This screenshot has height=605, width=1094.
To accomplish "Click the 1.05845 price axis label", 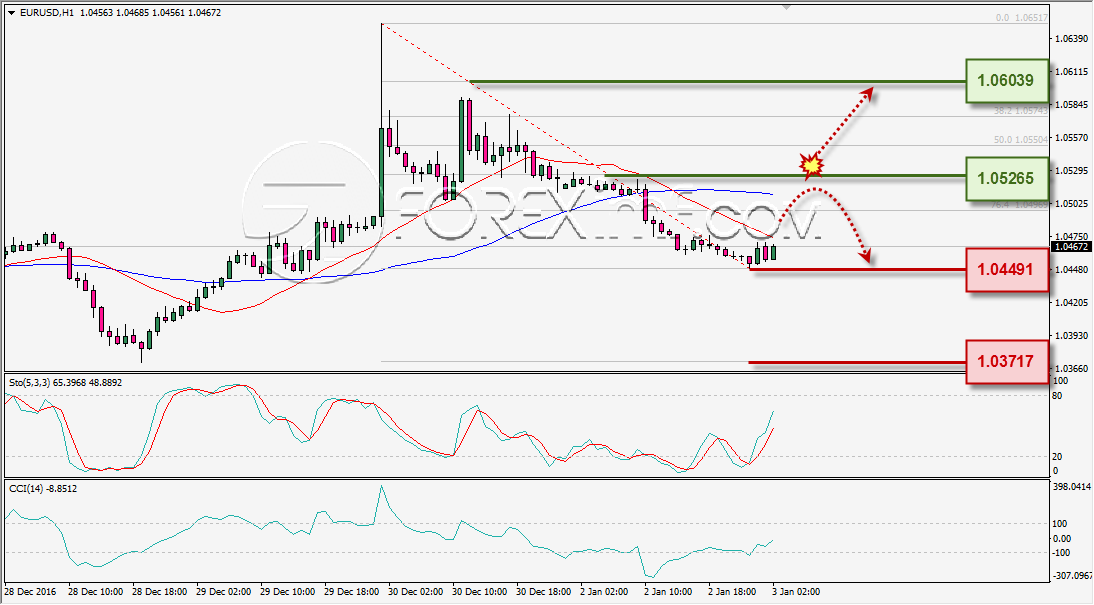I will (x=1070, y=105).
